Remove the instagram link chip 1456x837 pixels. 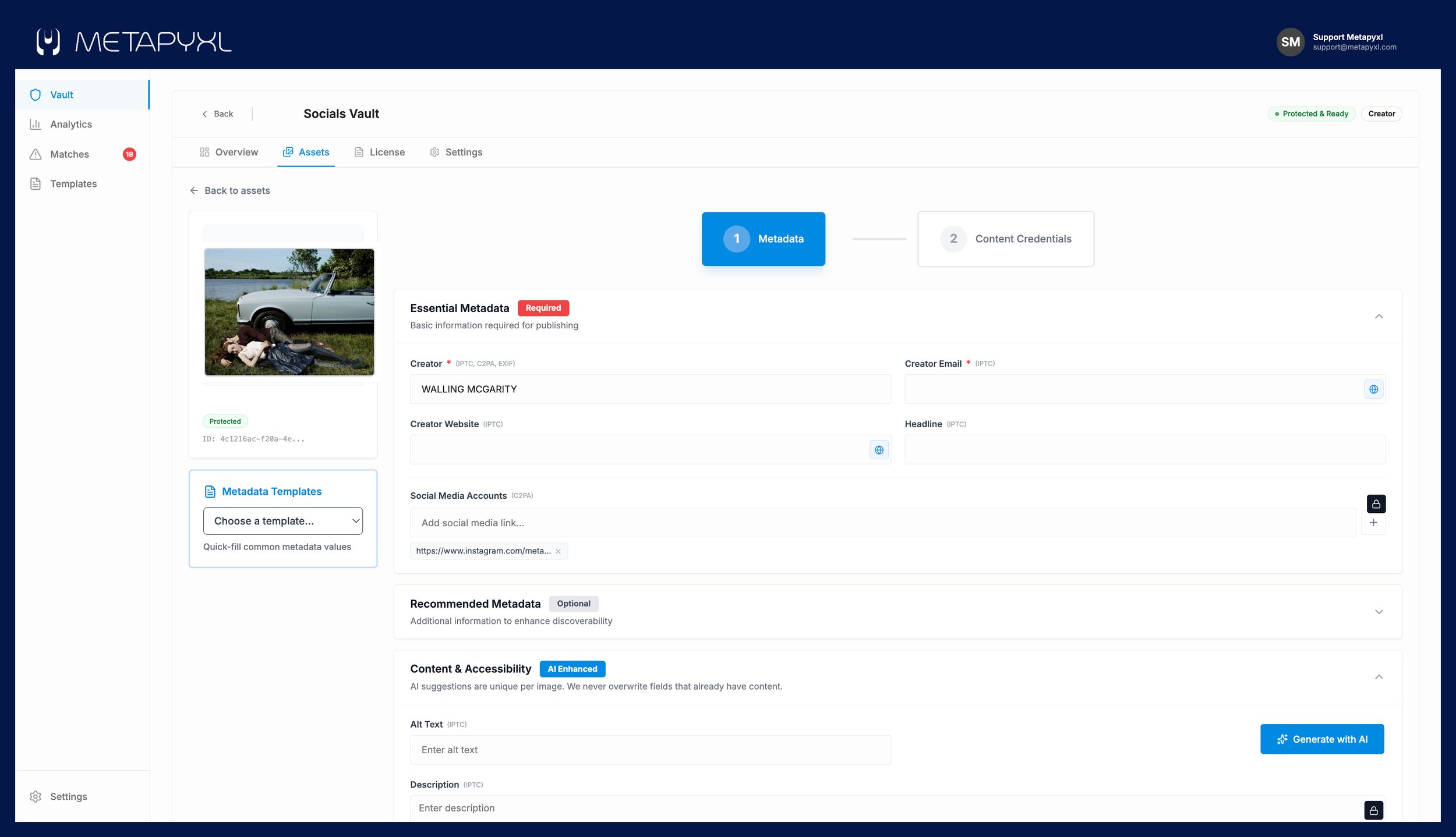pos(558,551)
